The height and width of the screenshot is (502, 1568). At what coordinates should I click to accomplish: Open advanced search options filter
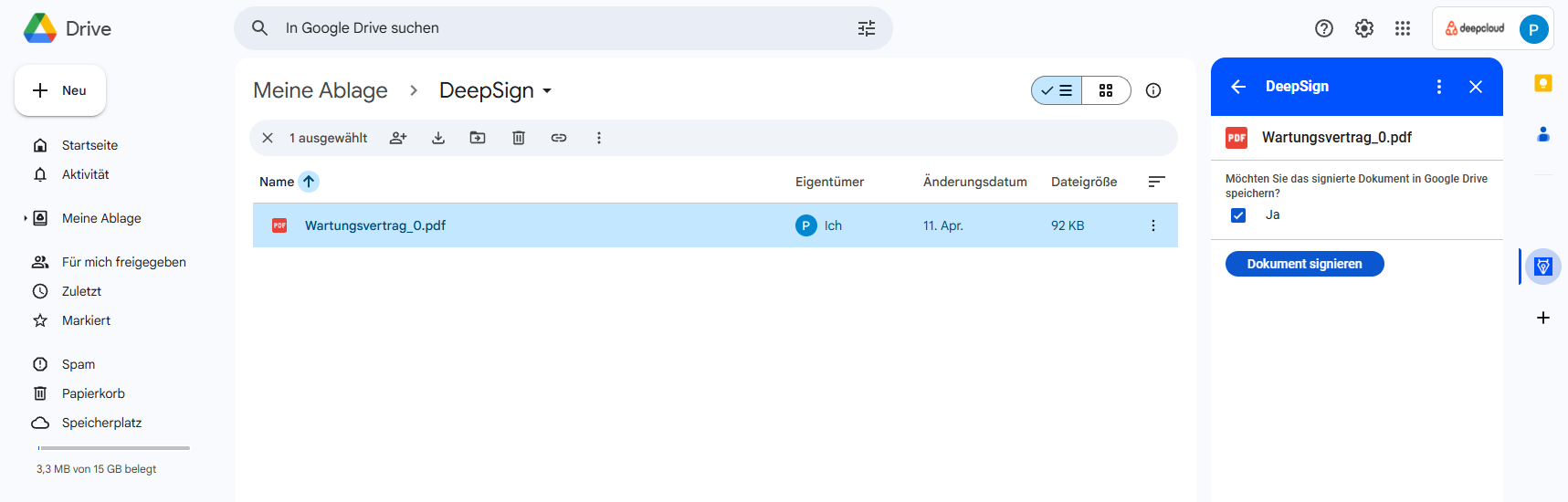click(x=866, y=28)
